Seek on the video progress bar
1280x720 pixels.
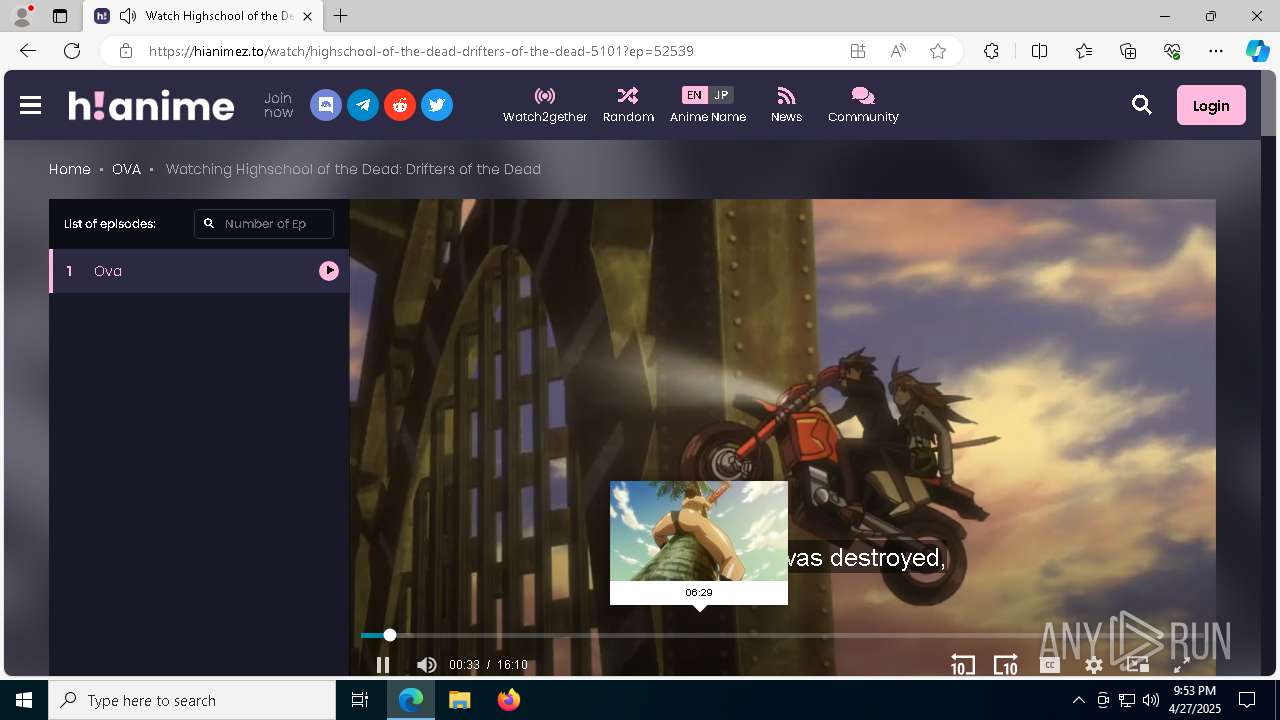(783, 635)
